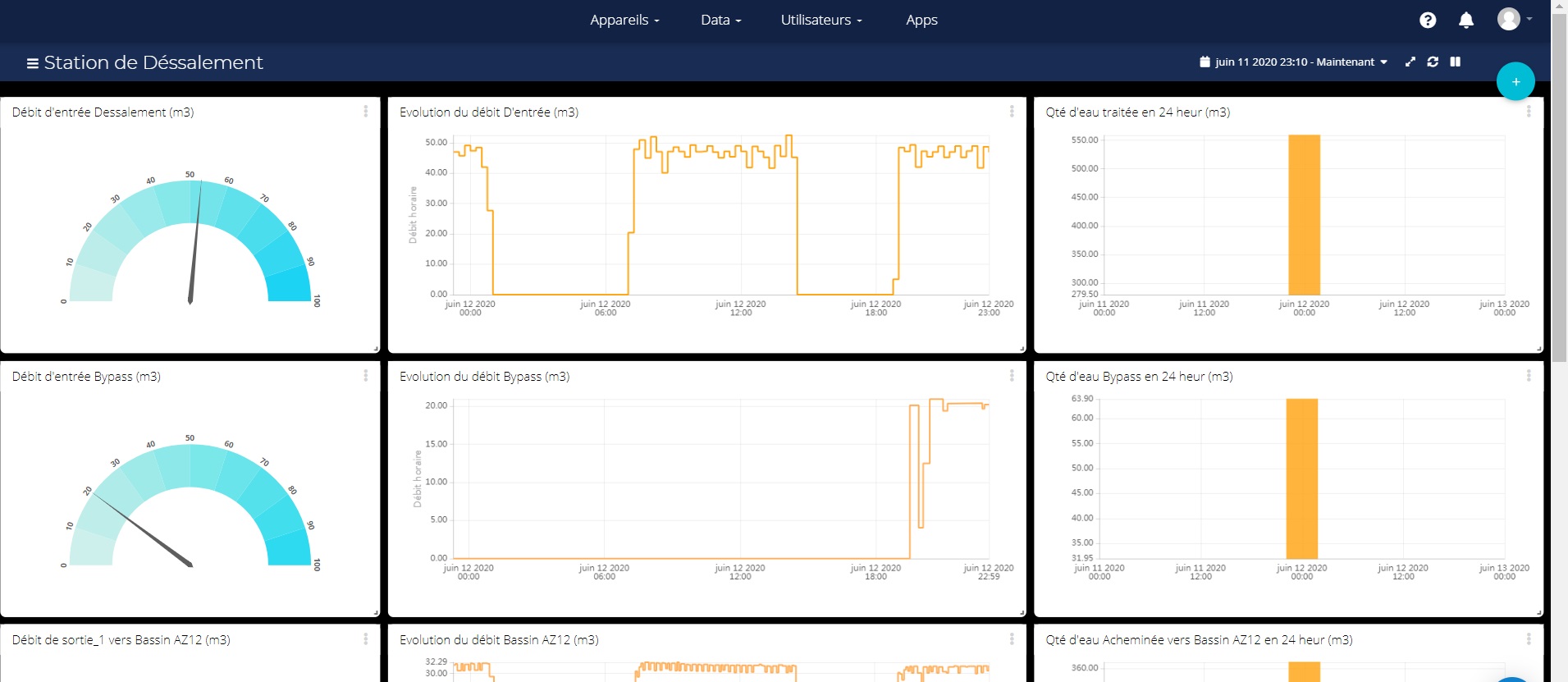The height and width of the screenshot is (682, 1568).
Task: Open options of Débit d'entrée Dessalement widget
Action: (x=366, y=112)
